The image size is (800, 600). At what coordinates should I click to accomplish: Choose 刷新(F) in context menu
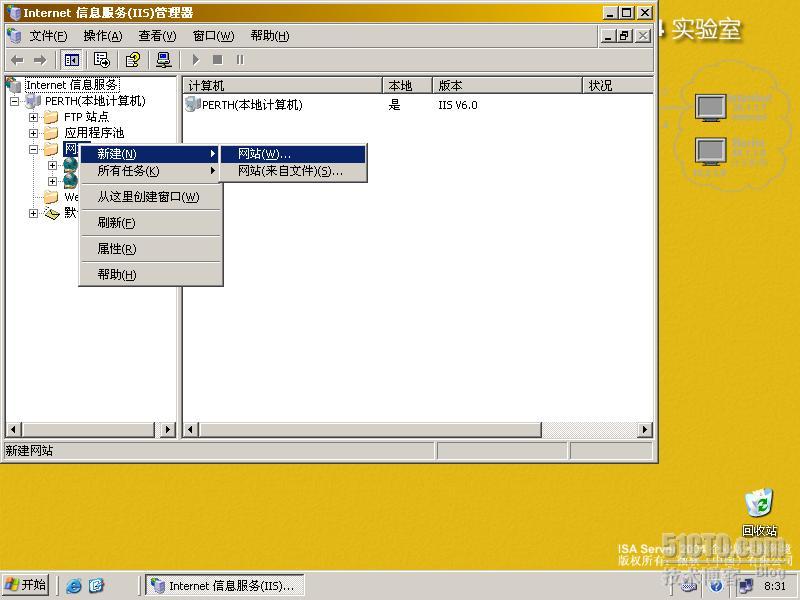tap(151, 222)
